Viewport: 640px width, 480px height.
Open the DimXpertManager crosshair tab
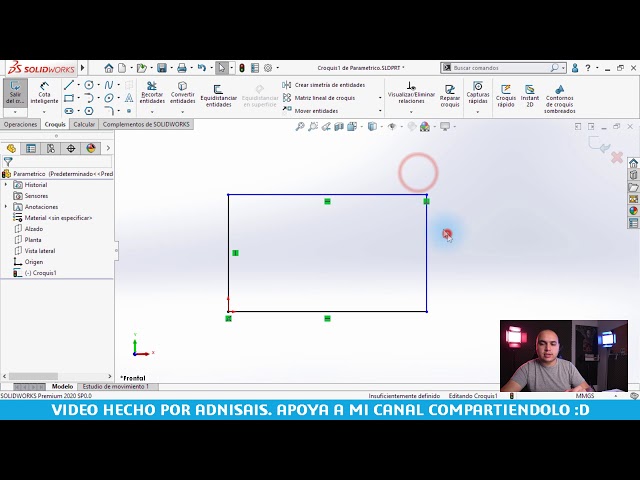click(x=71, y=148)
